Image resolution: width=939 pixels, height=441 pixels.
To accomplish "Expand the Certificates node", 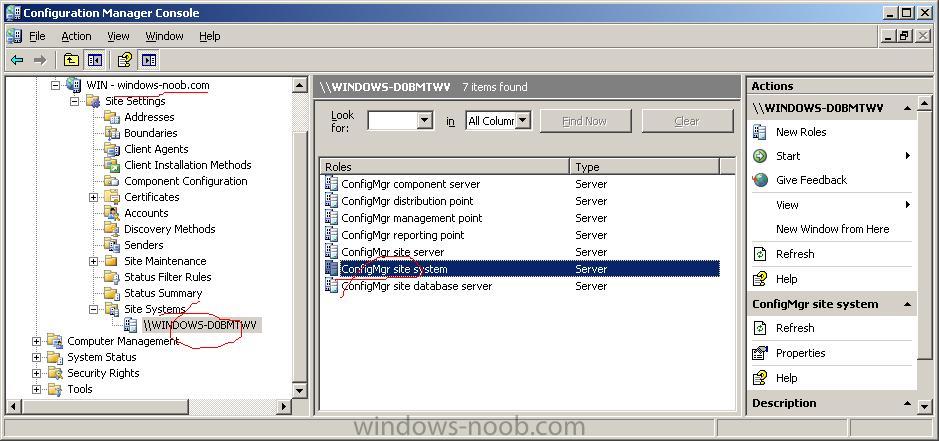I will click(93, 197).
